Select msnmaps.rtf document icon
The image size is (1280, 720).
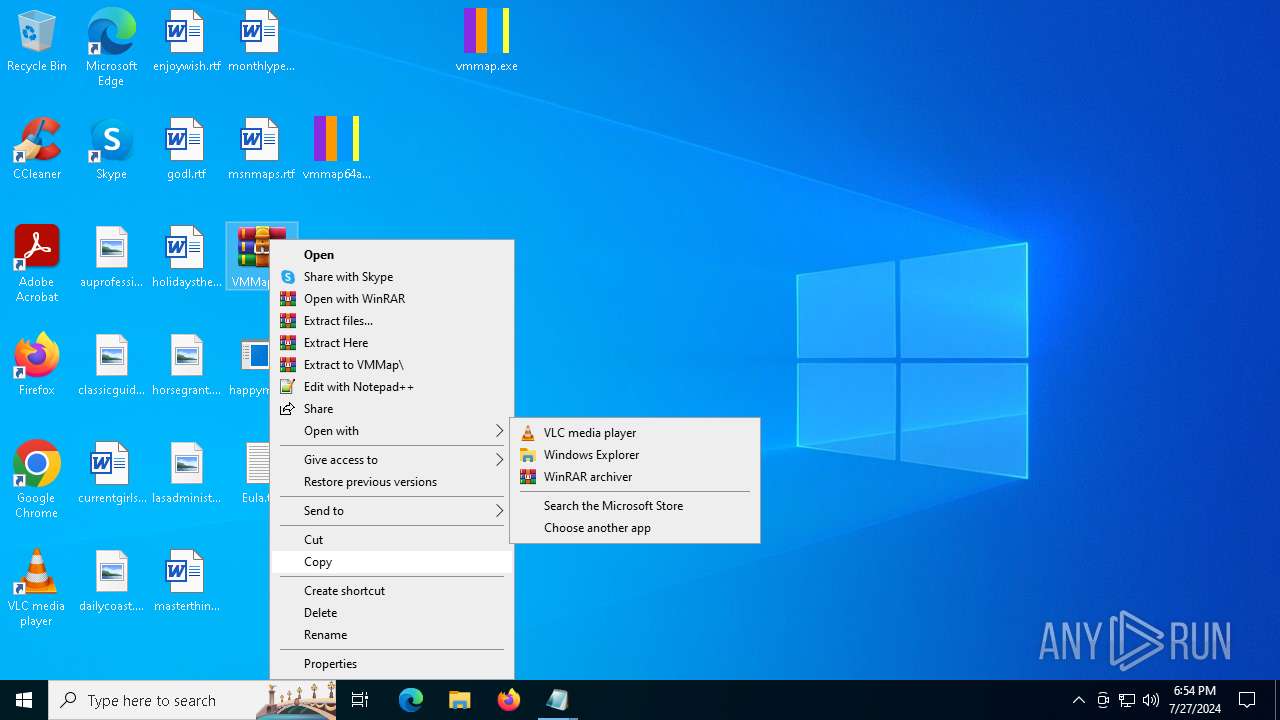(x=261, y=150)
